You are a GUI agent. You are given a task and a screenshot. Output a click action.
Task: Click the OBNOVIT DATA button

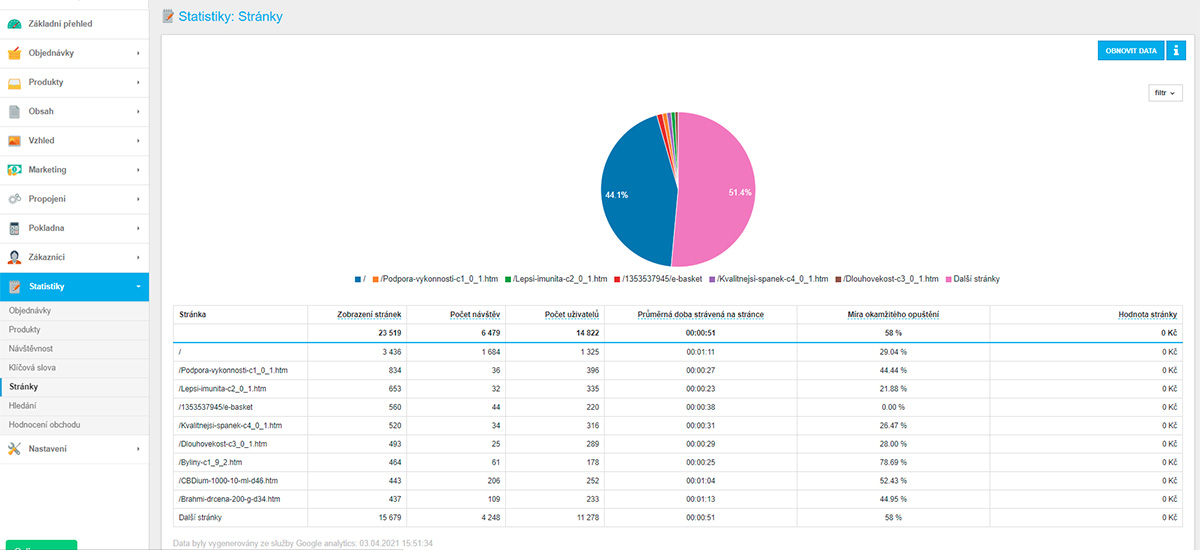tap(1130, 51)
